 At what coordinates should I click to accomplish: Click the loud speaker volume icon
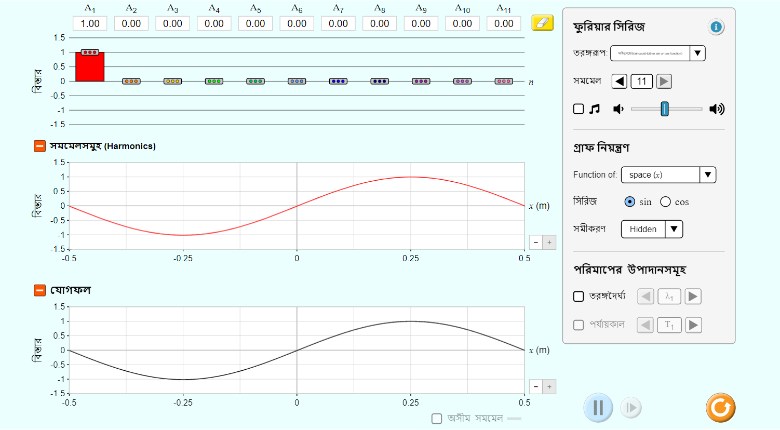pos(716,109)
